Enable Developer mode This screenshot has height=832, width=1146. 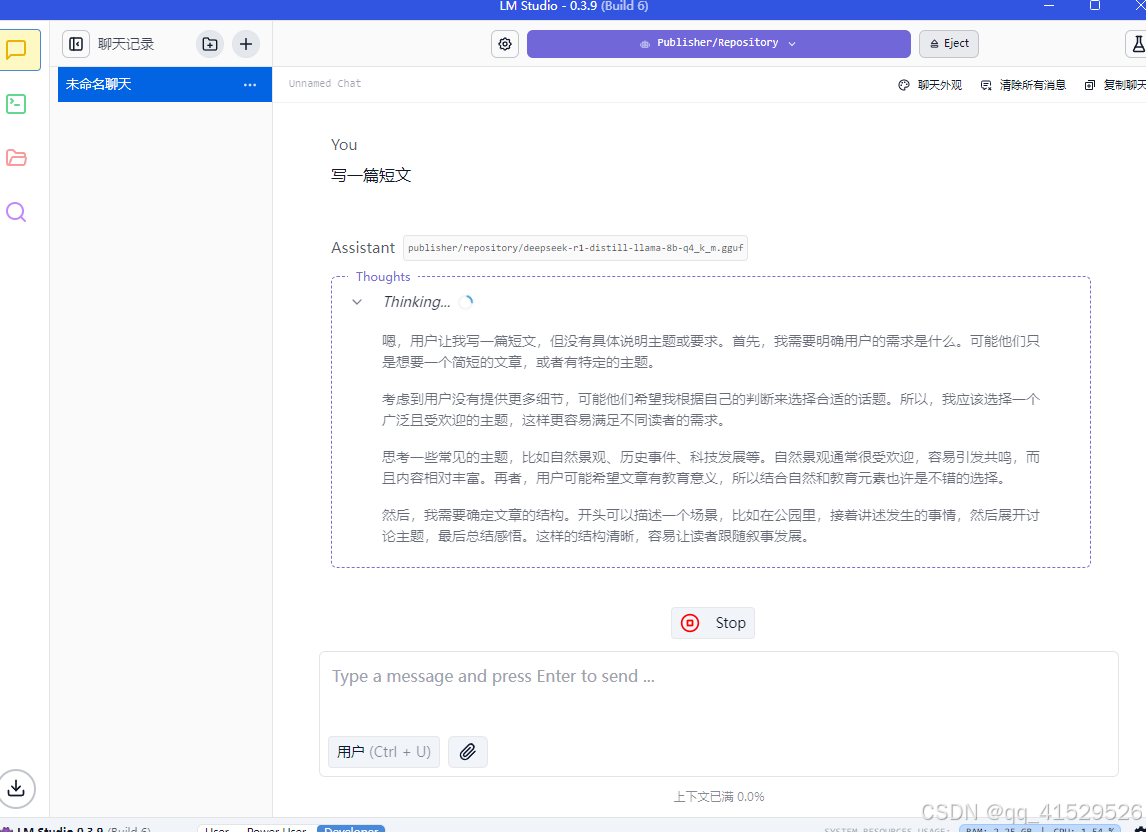click(350, 829)
